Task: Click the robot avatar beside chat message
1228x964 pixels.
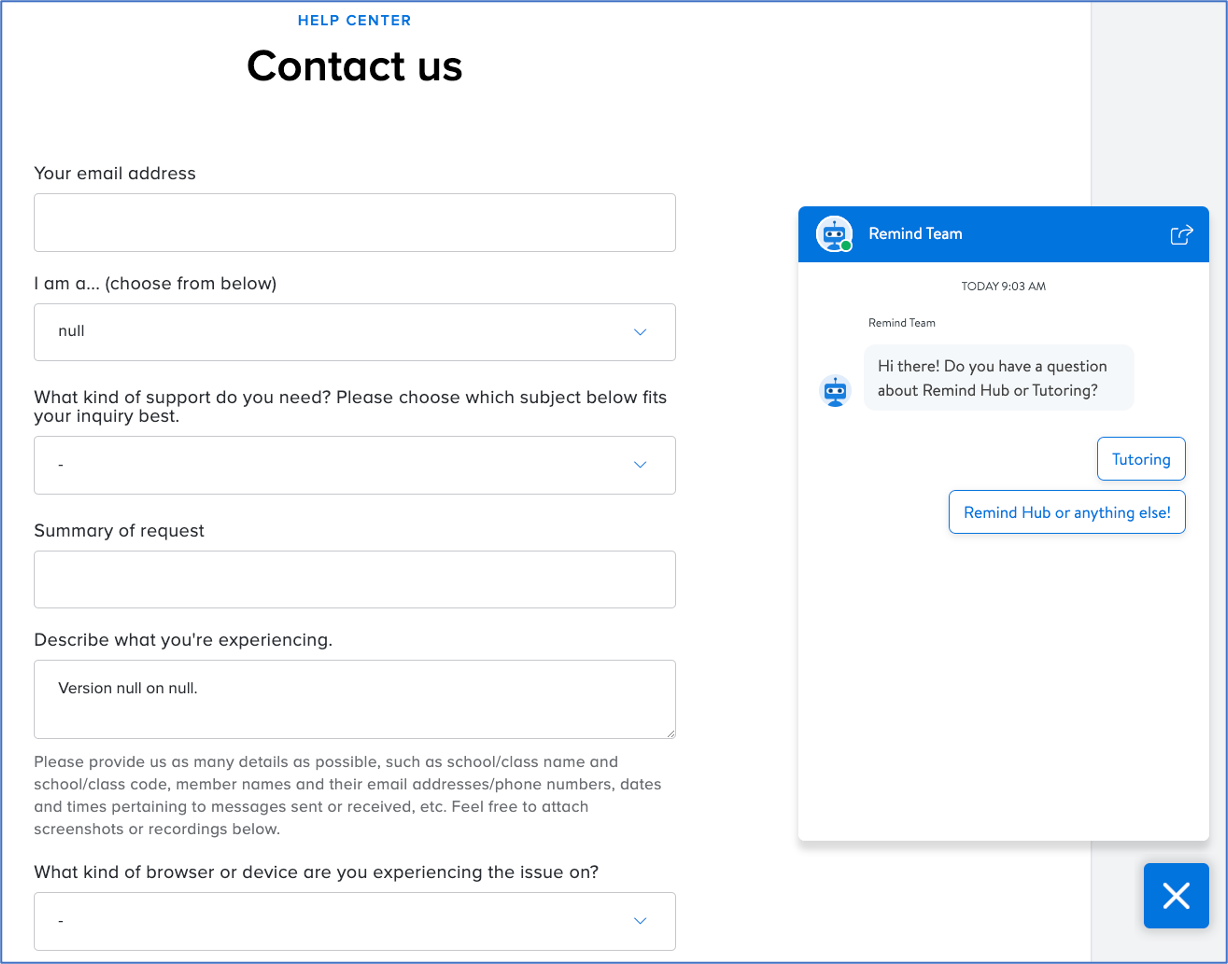Action: 834,391
